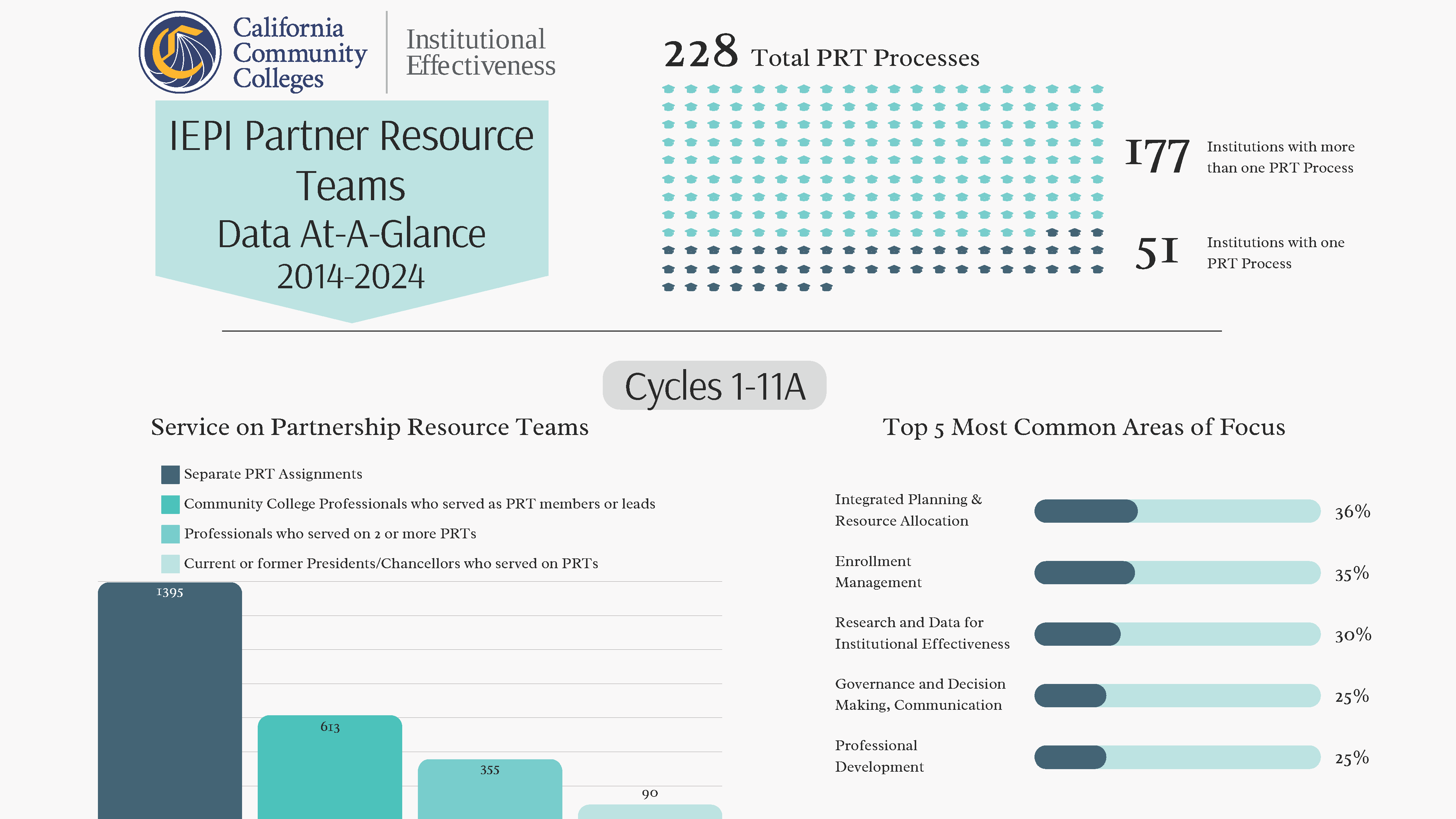Click the California Community Colleges circular logo

[180, 52]
